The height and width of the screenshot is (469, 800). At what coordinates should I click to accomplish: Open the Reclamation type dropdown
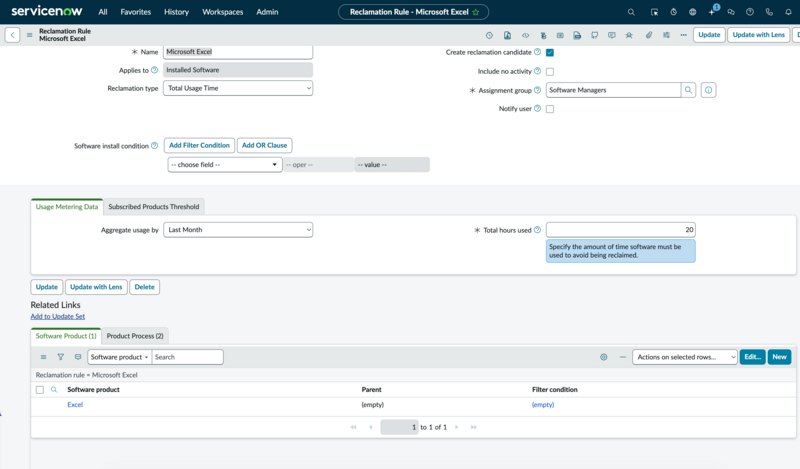[238, 88]
